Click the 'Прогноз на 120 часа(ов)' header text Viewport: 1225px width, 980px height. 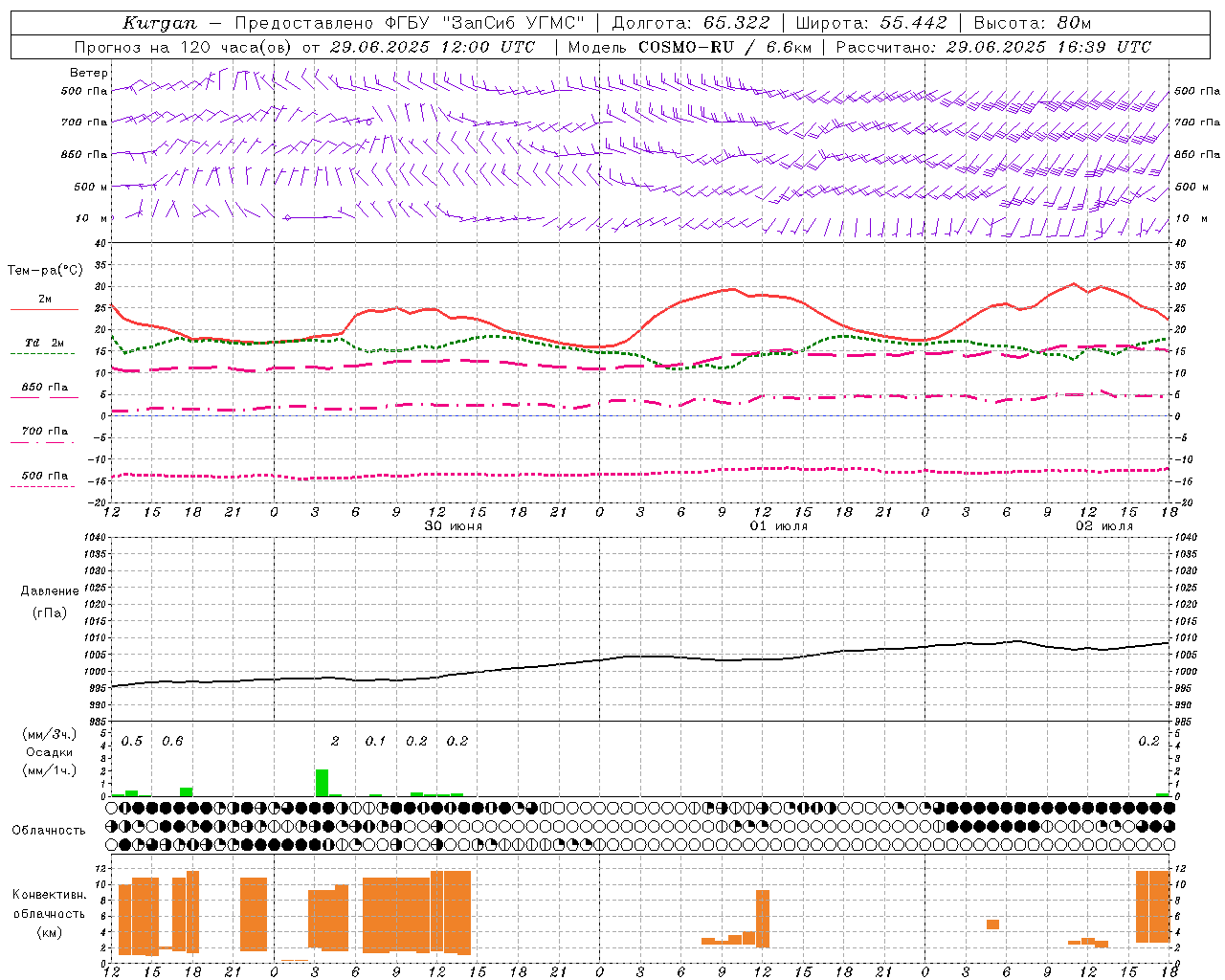pos(184,47)
